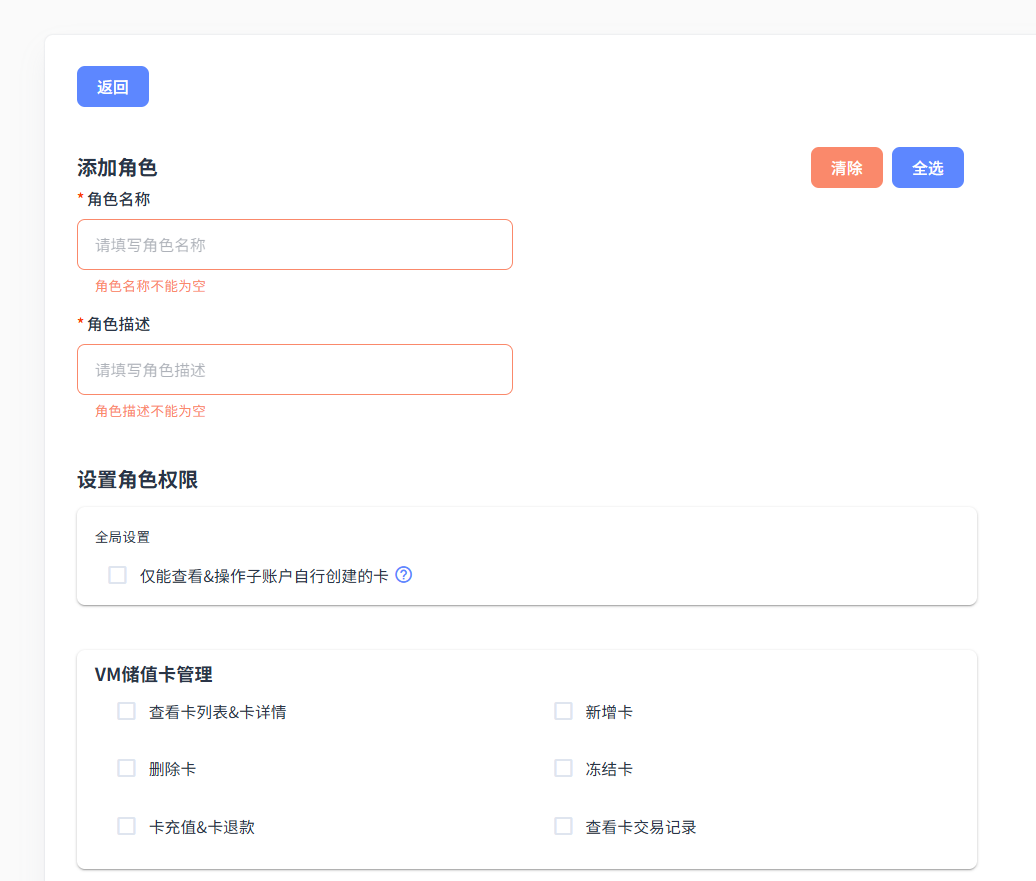Click the 角色描述不能为空 error message
Image resolution: width=1036 pixels, height=881 pixels.
click(x=150, y=411)
